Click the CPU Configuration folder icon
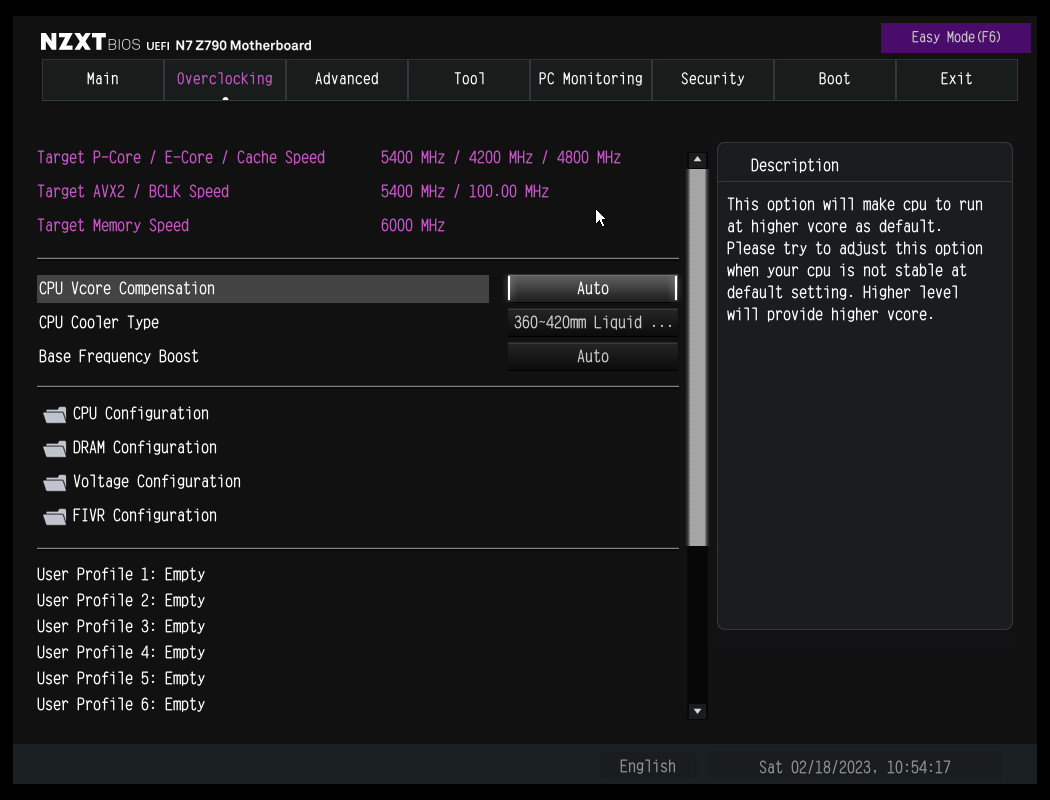 [55, 415]
